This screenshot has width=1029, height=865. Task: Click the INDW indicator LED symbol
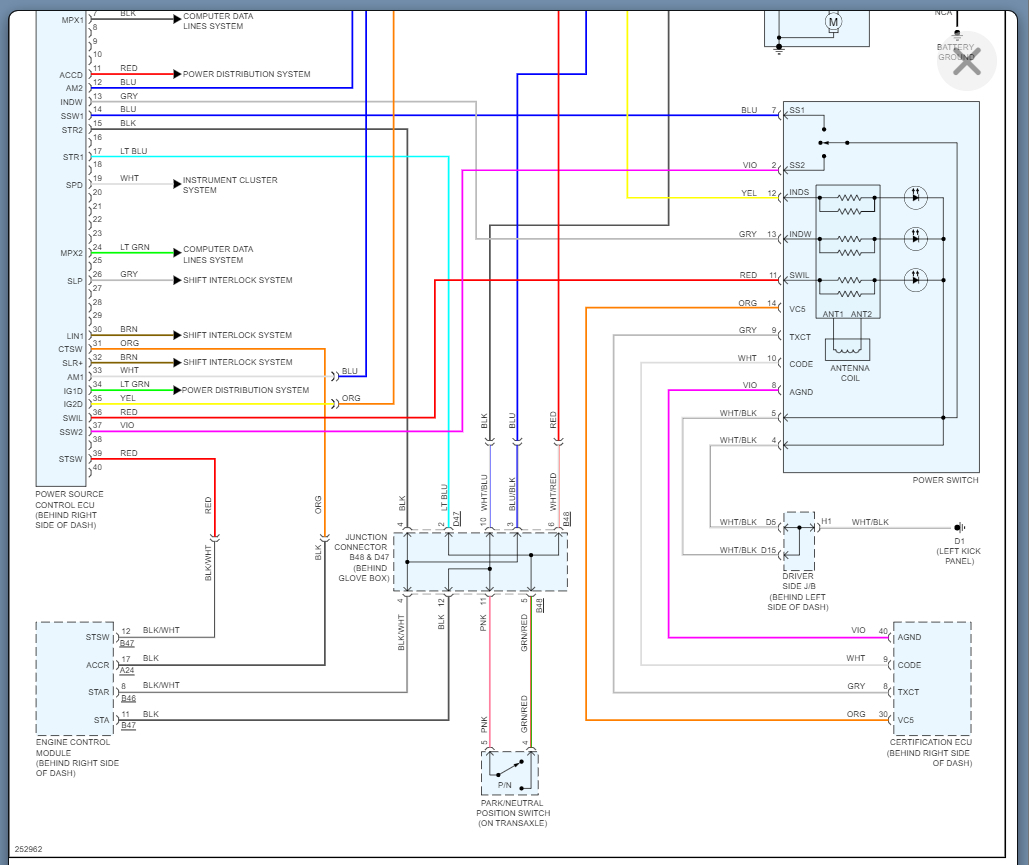(915, 239)
